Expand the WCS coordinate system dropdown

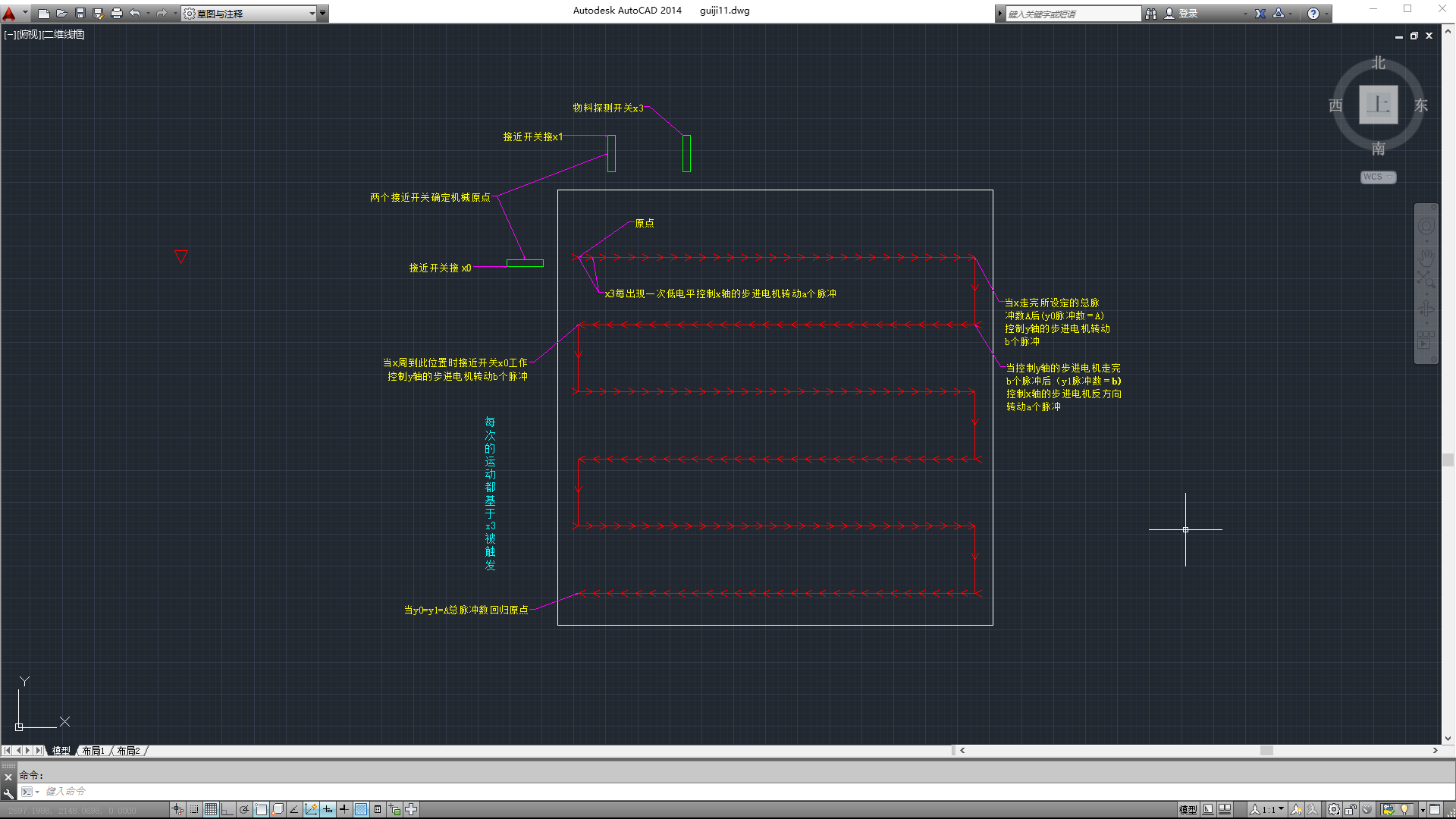pyautogui.click(x=1378, y=177)
